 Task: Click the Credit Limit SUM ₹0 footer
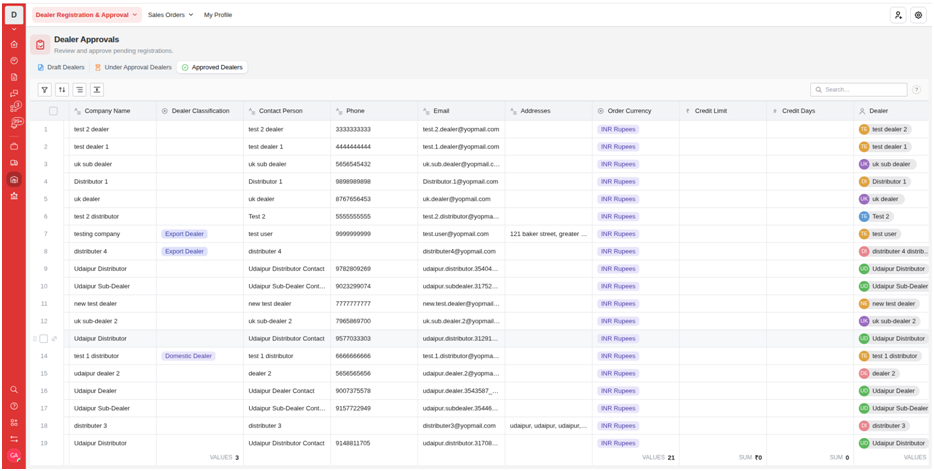tap(750, 458)
